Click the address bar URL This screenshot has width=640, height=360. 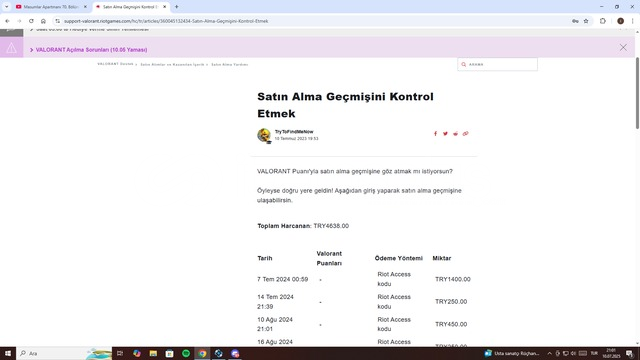coord(166,21)
